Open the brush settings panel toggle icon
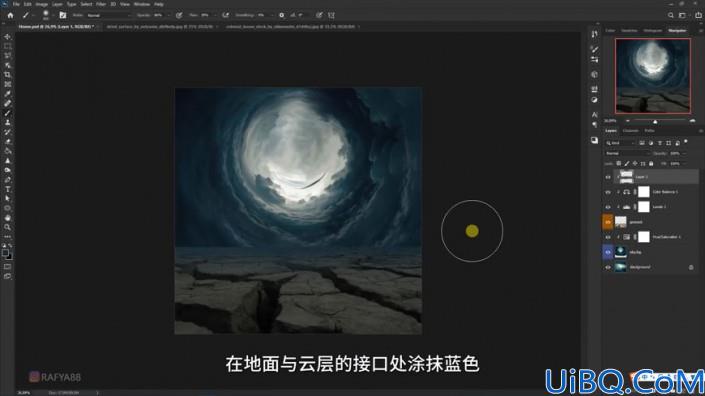The height and width of the screenshot is (396, 705). click(63, 15)
